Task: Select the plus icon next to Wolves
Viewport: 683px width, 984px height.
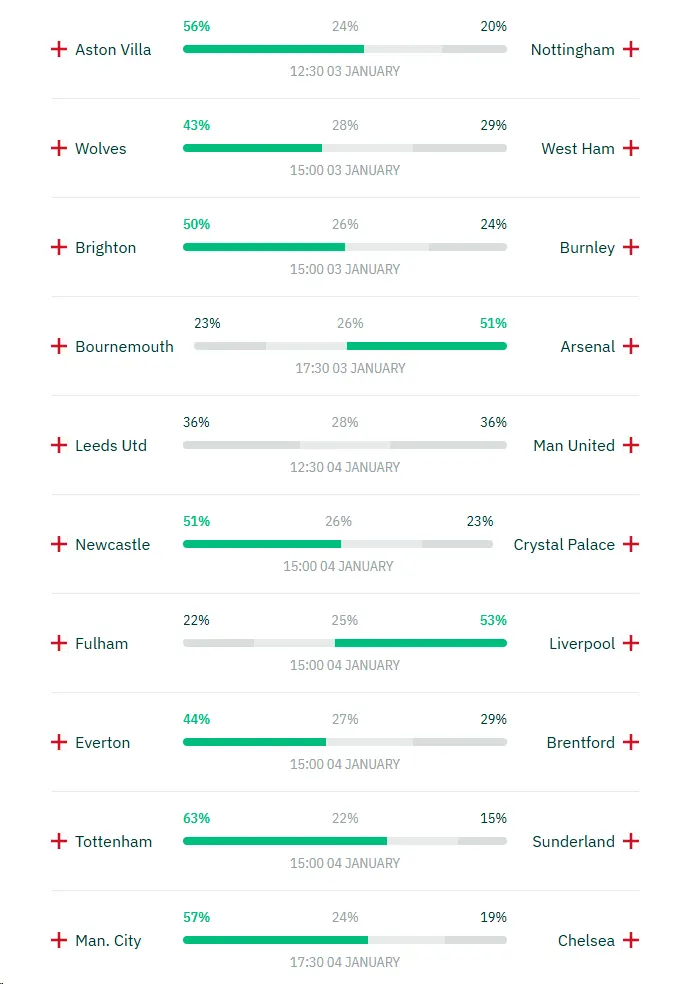Action: 59,147
